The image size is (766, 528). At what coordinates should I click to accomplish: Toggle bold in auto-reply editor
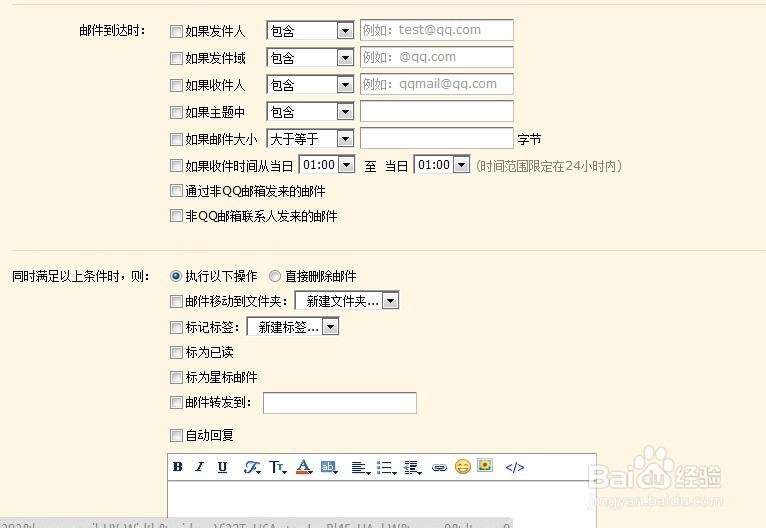[x=178, y=467]
